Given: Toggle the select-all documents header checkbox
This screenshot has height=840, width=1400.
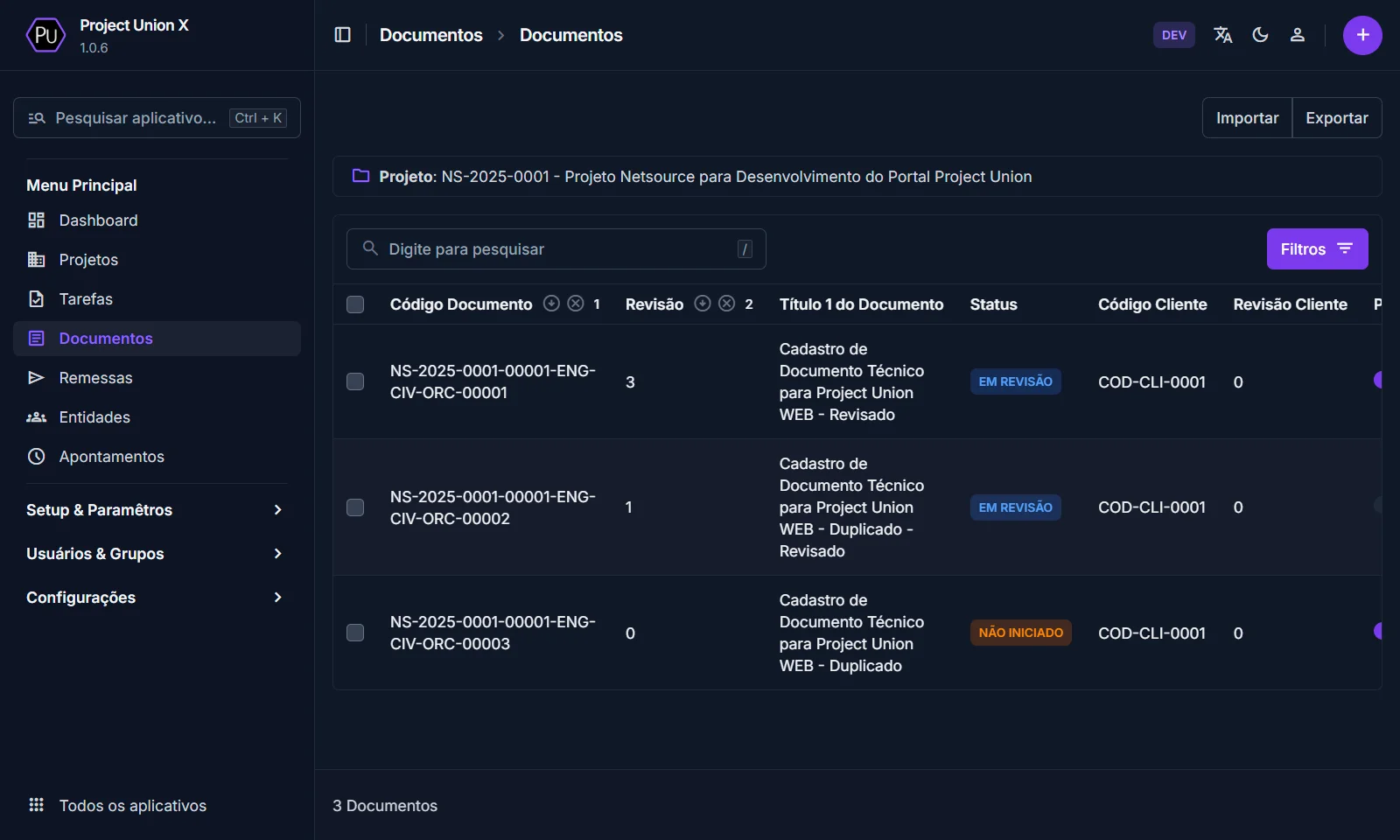Looking at the screenshot, I should pyautogui.click(x=355, y=304).
